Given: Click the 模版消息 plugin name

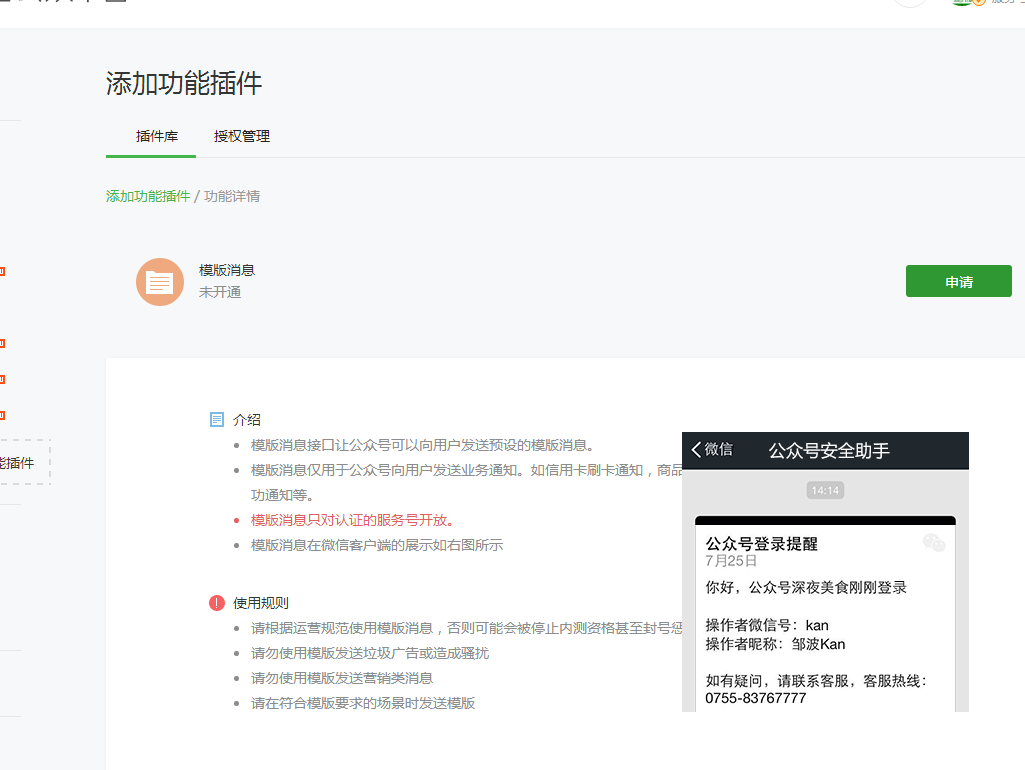Looking at the screenshot, I should click(227, 270).
